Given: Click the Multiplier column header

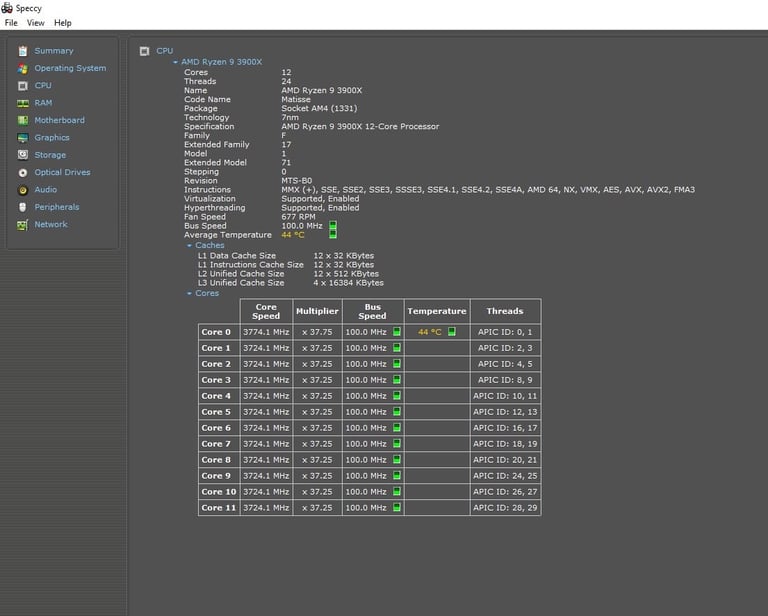Looking at the screenshot, I should pos(317,311).
